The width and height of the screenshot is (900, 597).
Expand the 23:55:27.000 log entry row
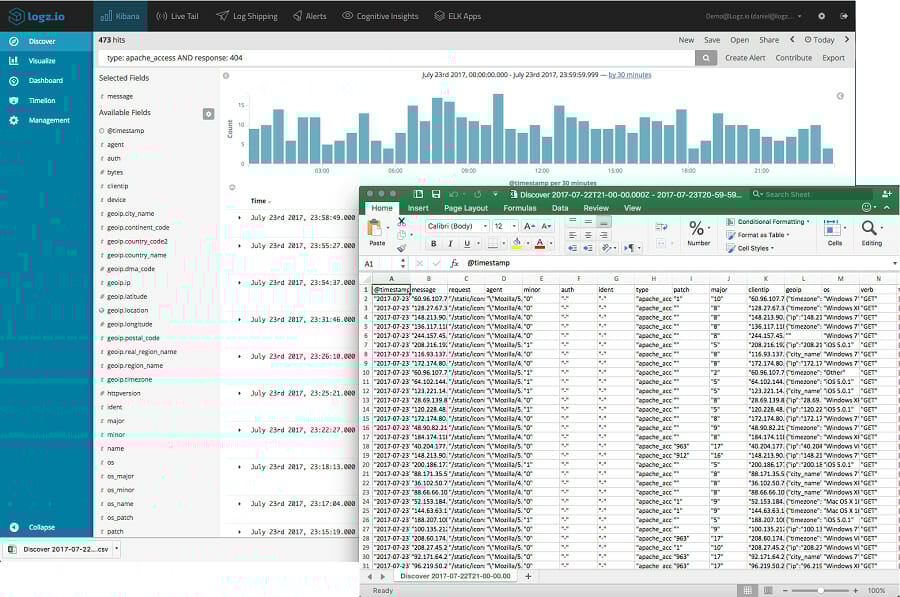point(239,246)
